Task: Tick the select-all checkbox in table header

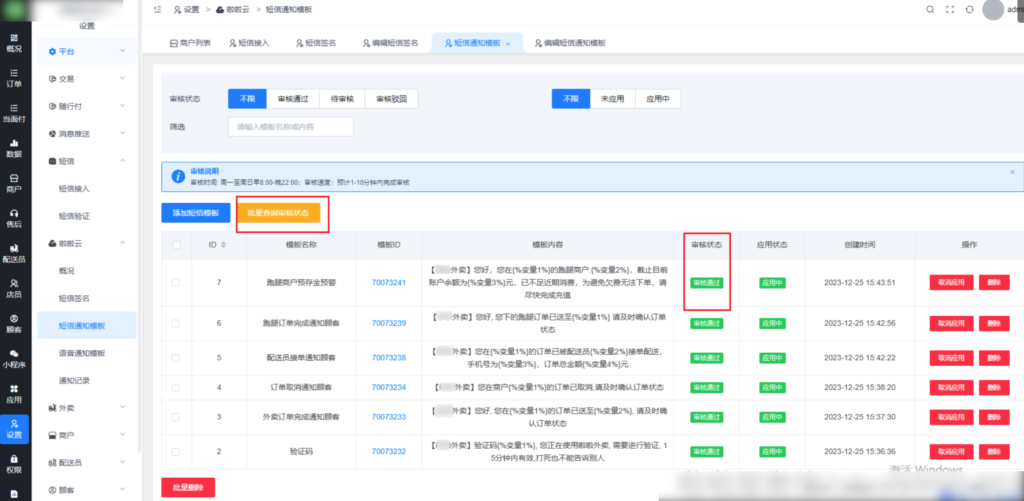Action: pos(176,245)
